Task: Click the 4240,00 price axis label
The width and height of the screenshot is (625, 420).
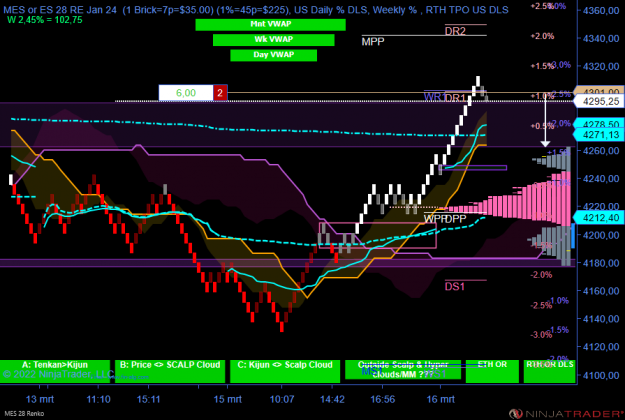Action: [601, 179]
